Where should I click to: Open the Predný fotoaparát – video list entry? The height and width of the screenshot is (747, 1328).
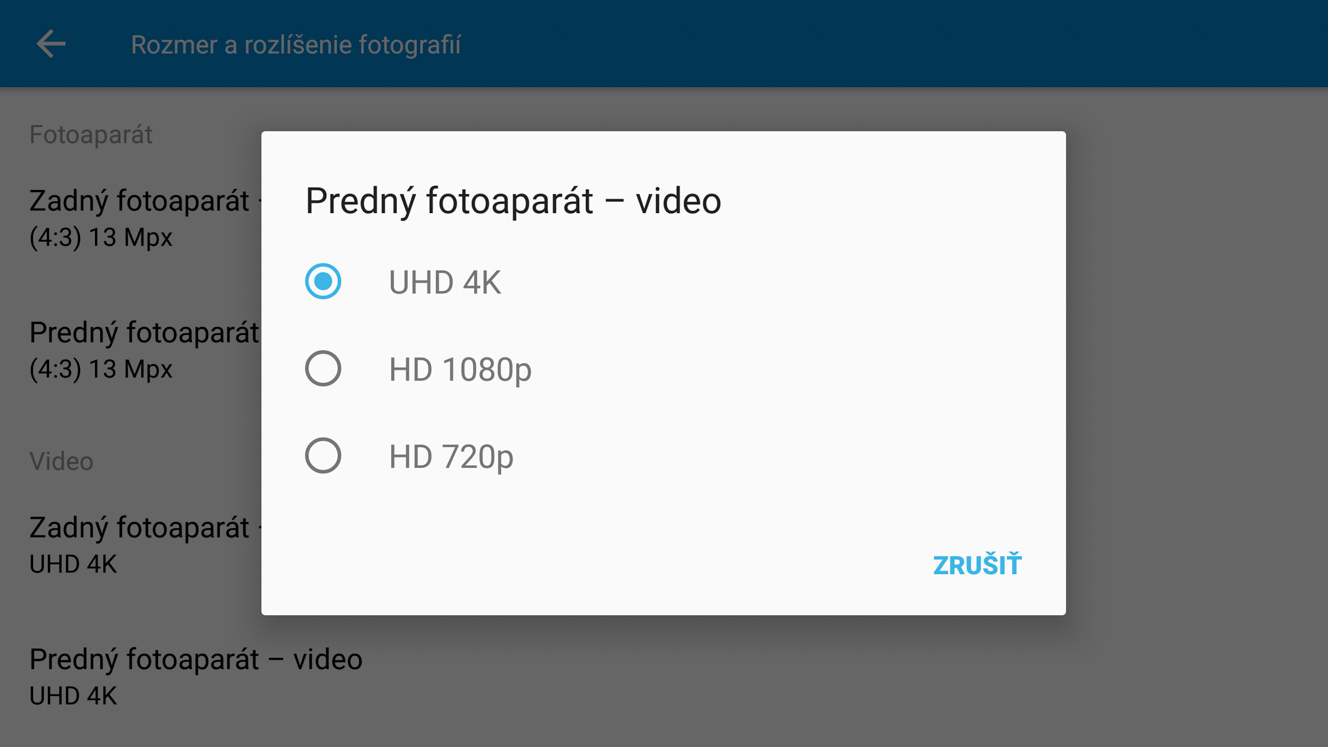tap(196, 677)
